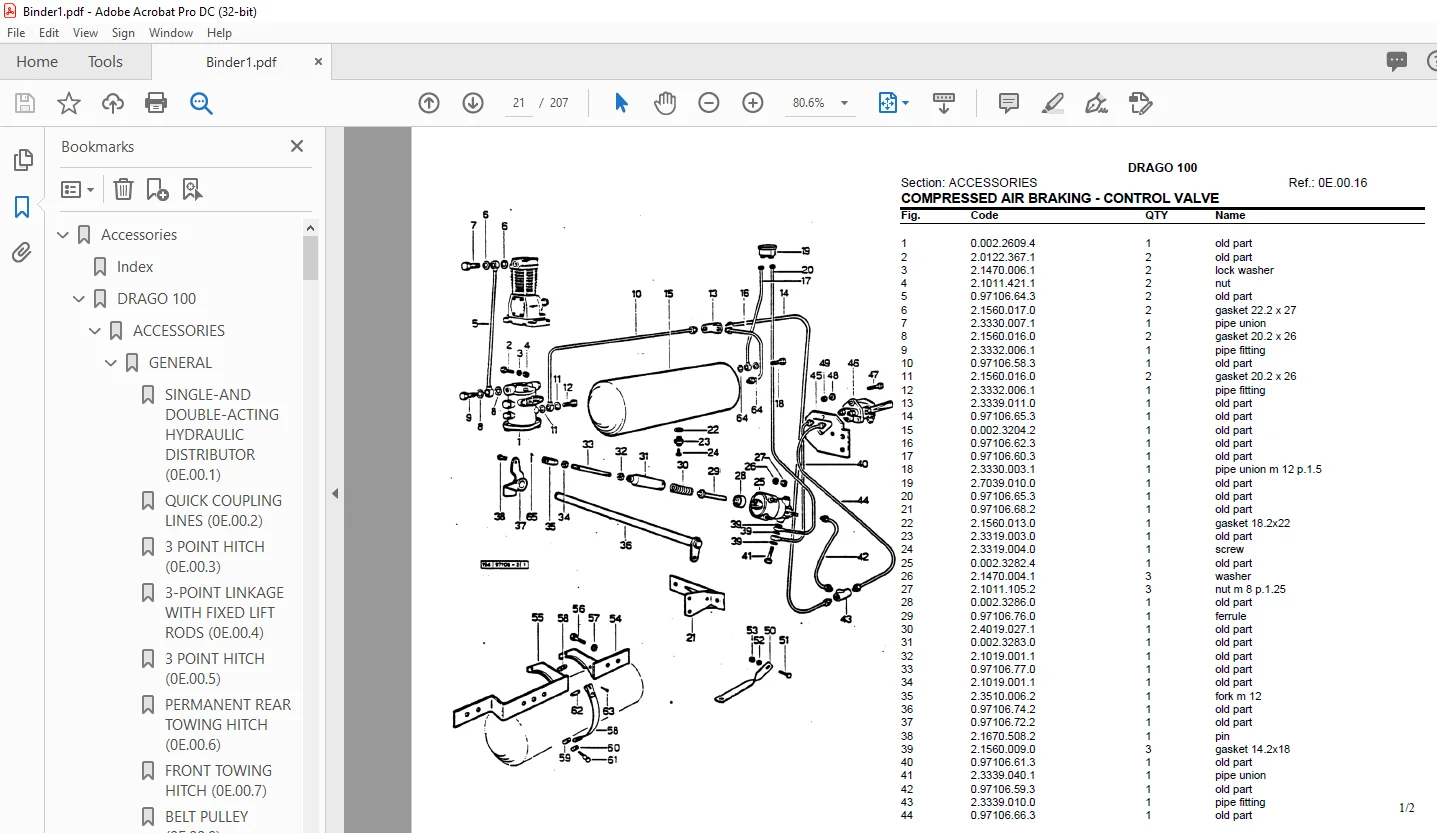Screen dimensions: 1437x833
Task: Open Front Towing Hitch bookmark
Action: [218, 781]
